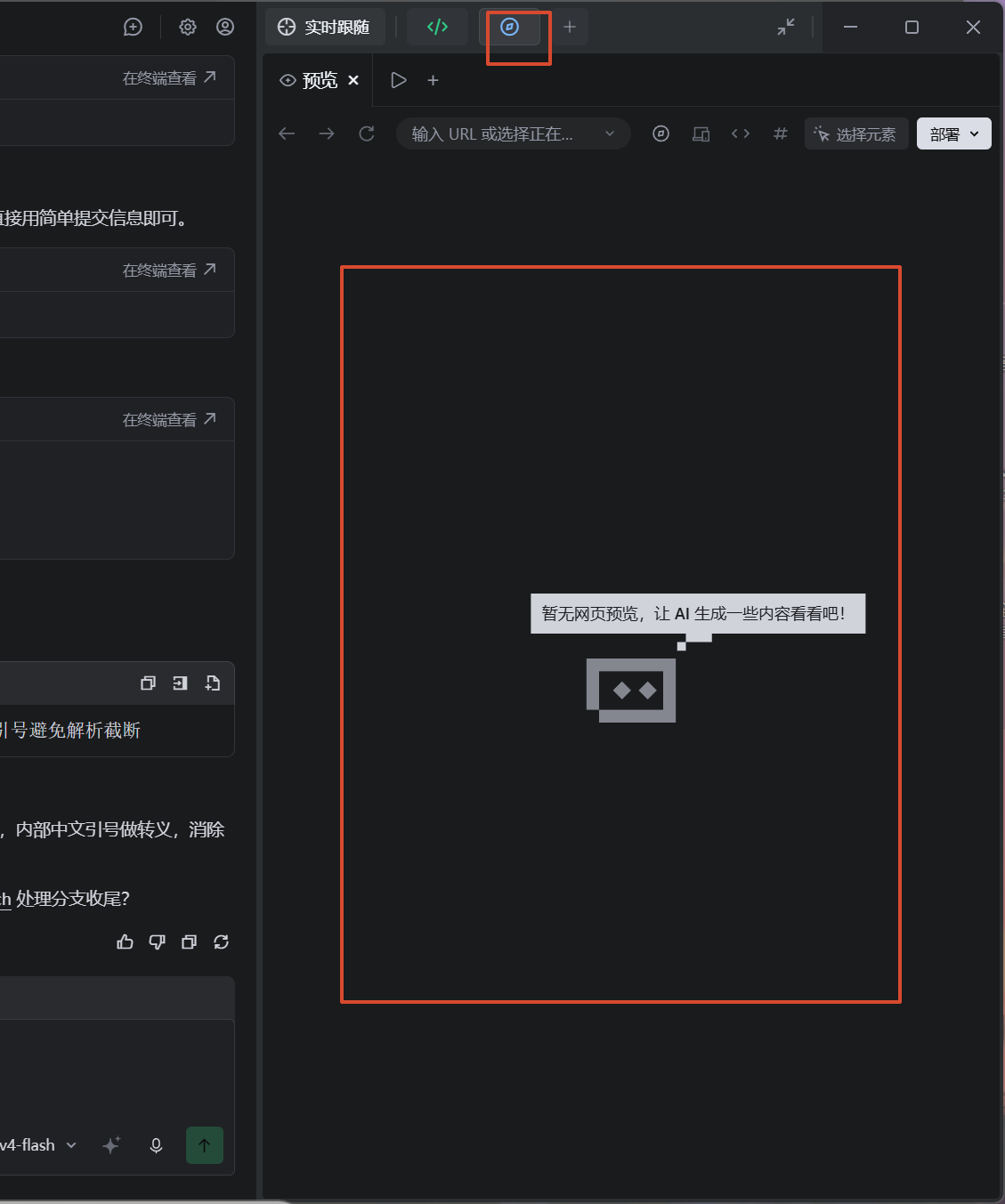
Task: Copy the code block above 避免解析截断
Action: coord(149,683)
